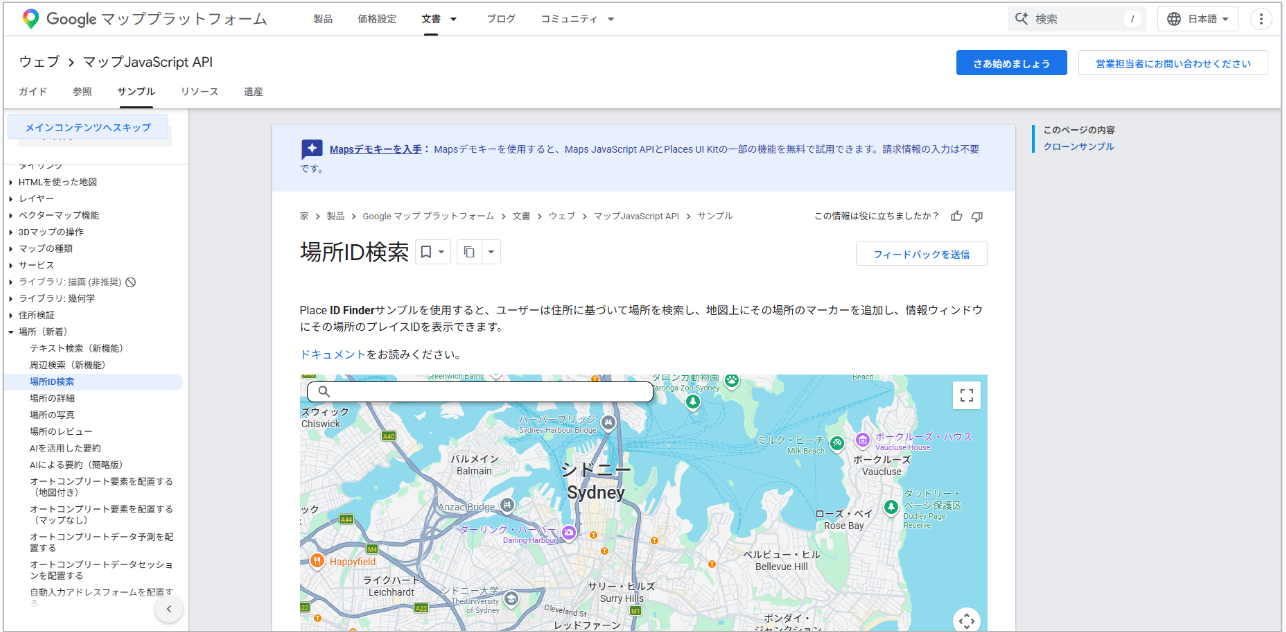
Task: Open the 文書 dropdown menu
Action: click(440, 19)
